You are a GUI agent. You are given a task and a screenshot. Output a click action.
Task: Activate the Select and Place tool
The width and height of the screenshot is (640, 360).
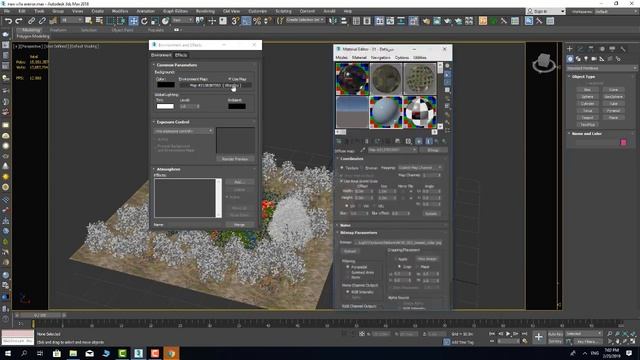[x=166, y=21]
